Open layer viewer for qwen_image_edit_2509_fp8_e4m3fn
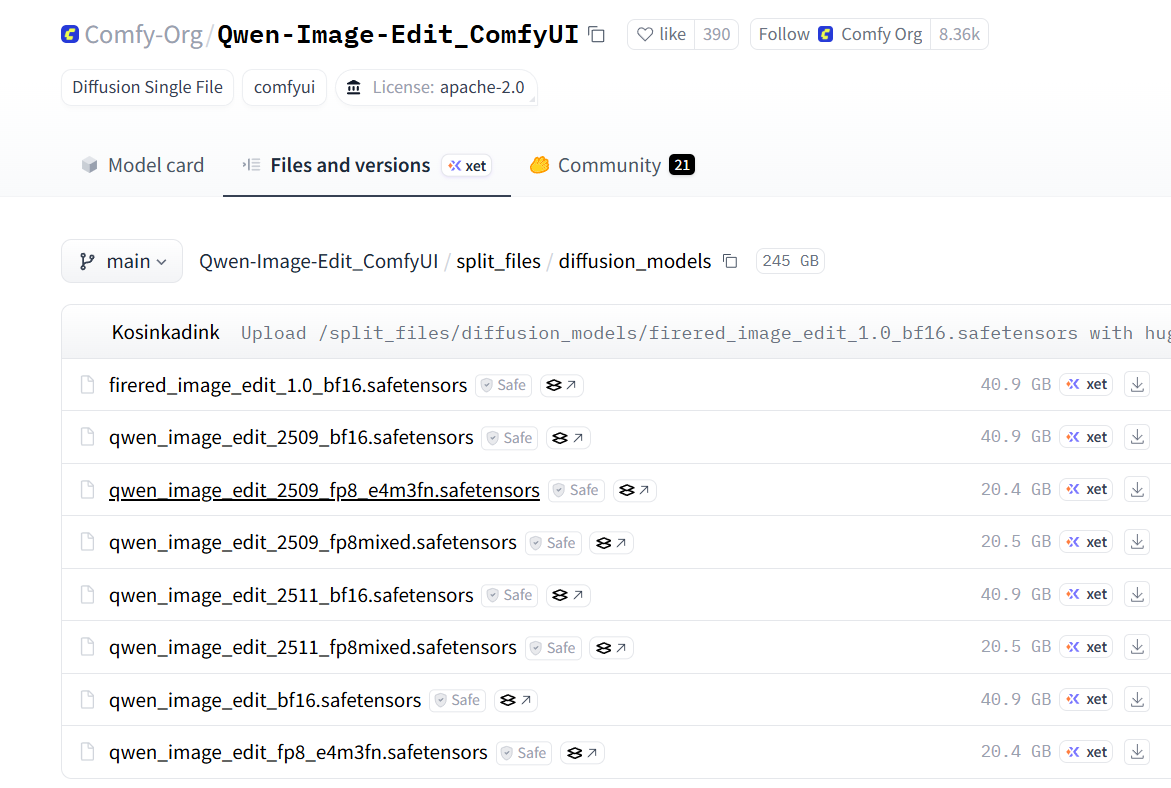This screenshot has width=1171, height=788. tap(635, 490)
